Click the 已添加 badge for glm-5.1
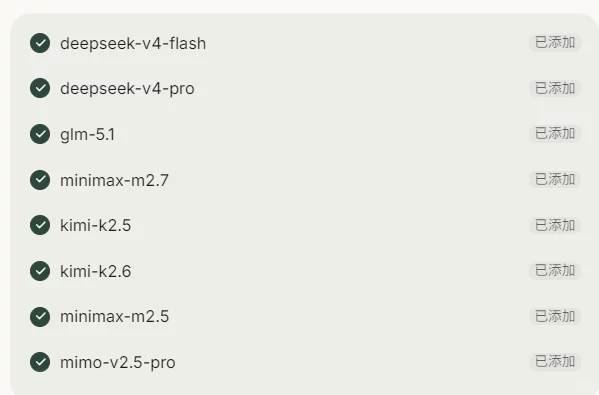Image resolution: width=599 pixels, height=395 pixels. pyautogui.click(x=555, y=134)
